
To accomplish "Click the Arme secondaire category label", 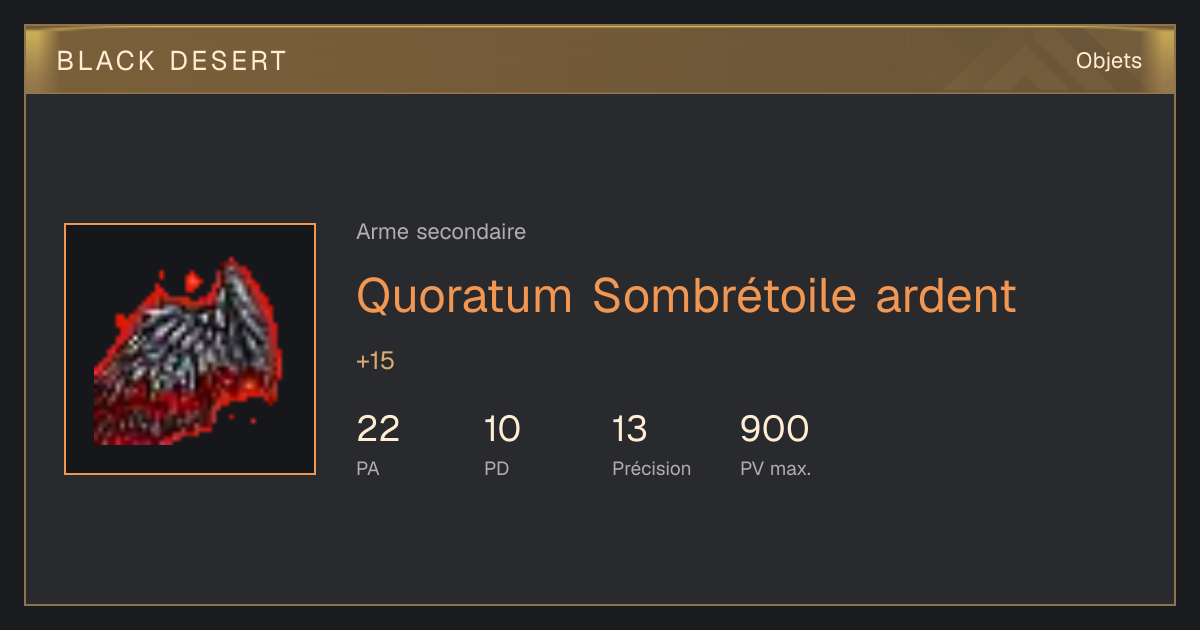I will point(441,232).
